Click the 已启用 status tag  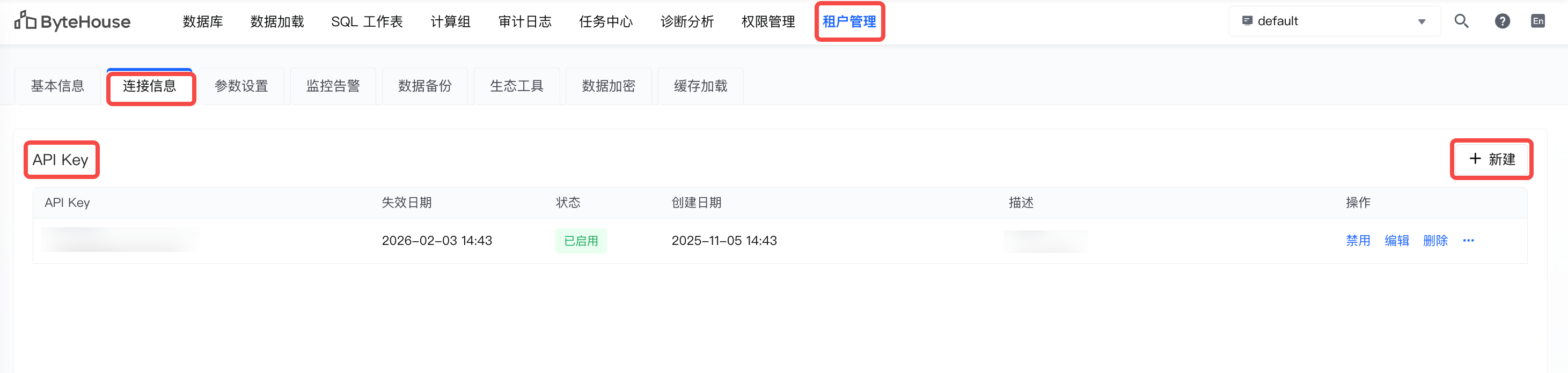[581, 241]
